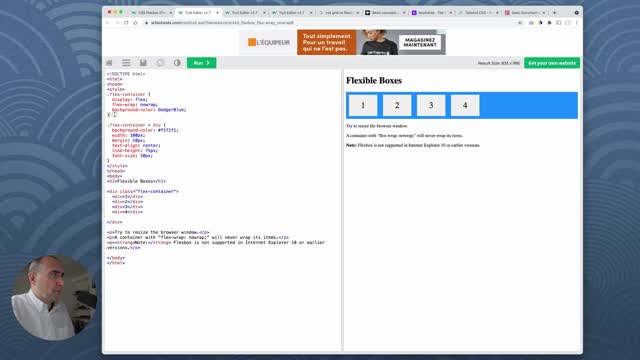This screenshot has height=360, width=640.
Task: Click flex box number 2 in result pane
Action: click(x=397, y=105)
